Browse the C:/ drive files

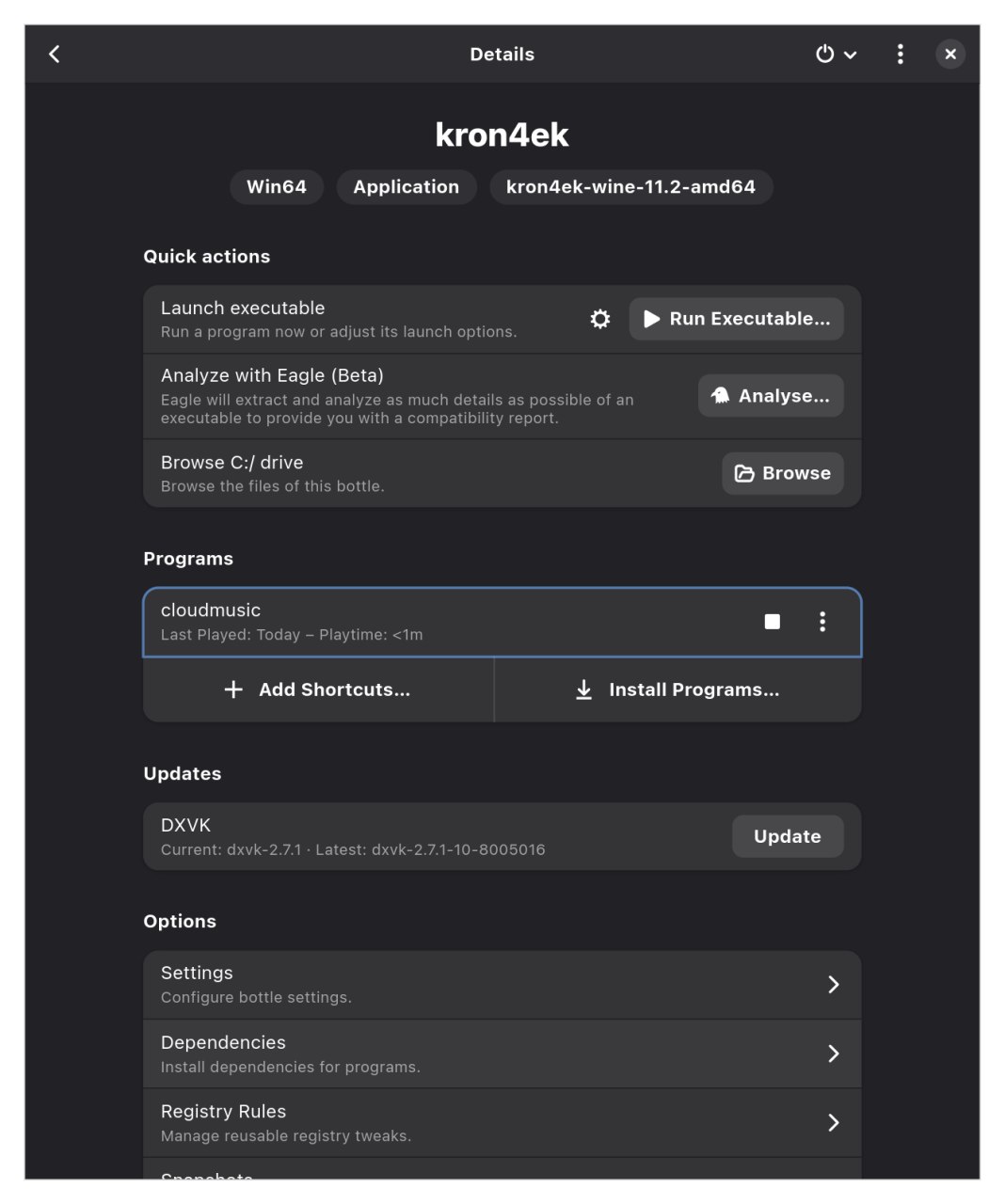(782, 473)
